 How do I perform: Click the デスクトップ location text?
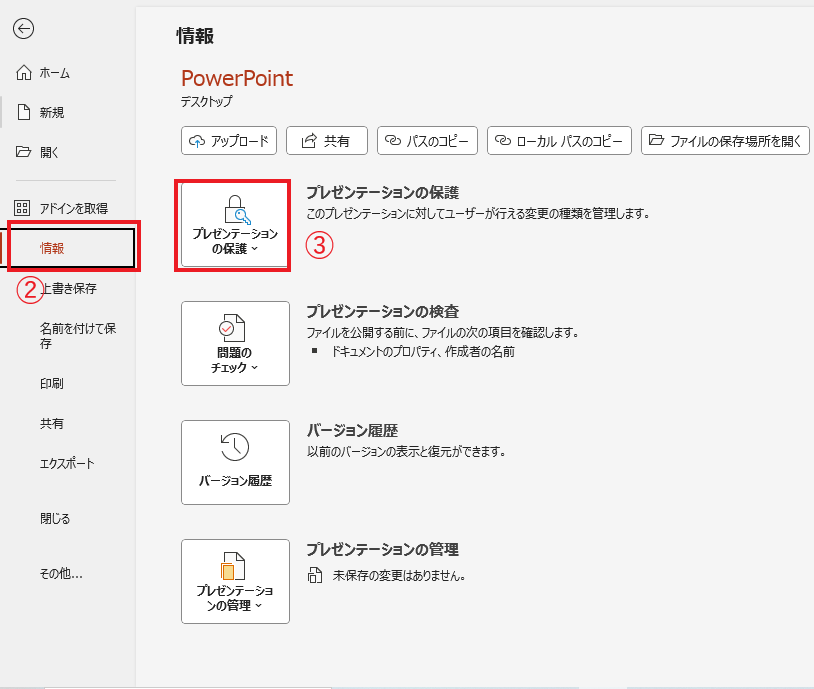pos(206,101)
